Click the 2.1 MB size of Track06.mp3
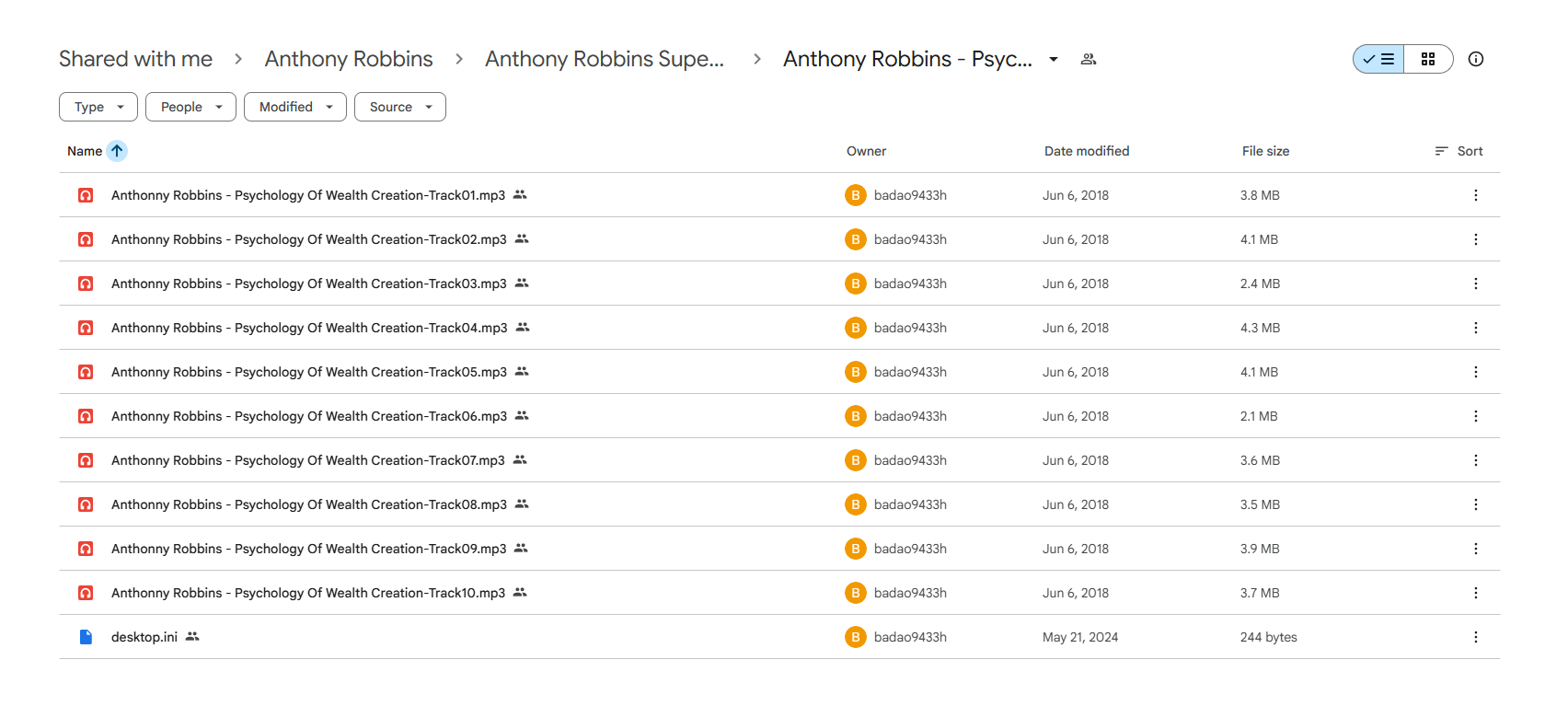The width and height of the screenshot is (1568, 718). point(1259,416)
